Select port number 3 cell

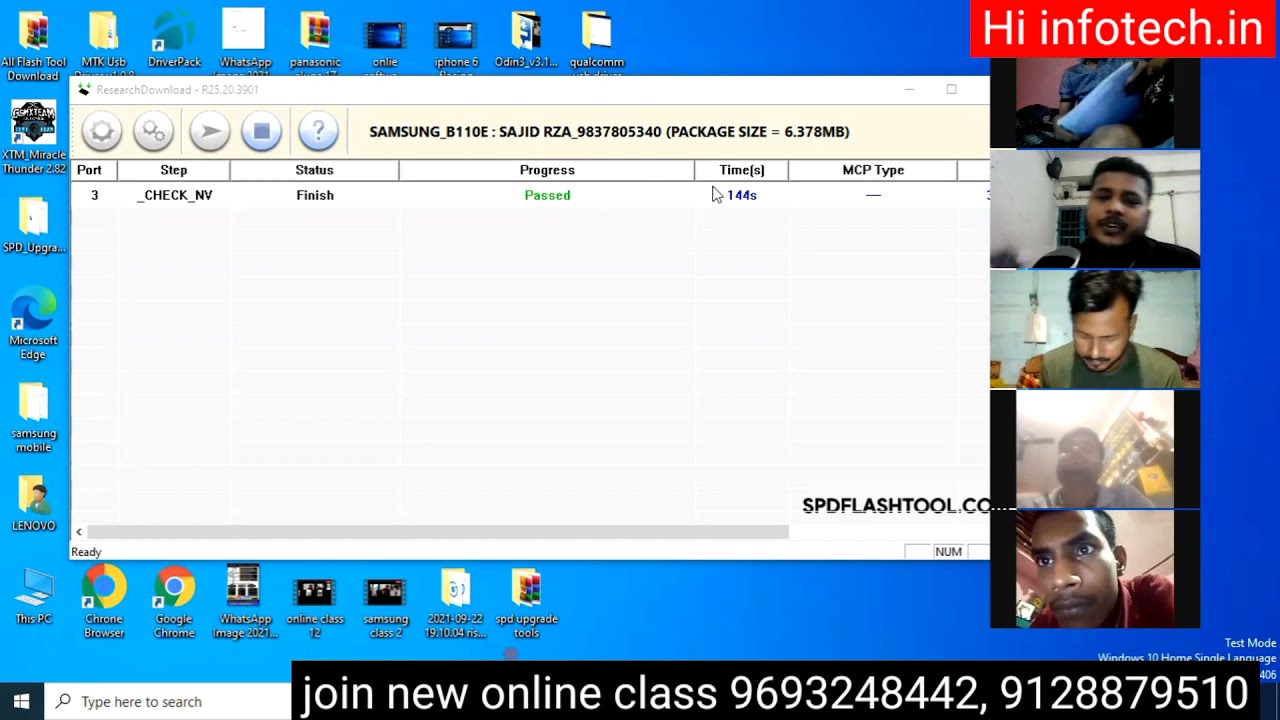click(x=94, y=195)
